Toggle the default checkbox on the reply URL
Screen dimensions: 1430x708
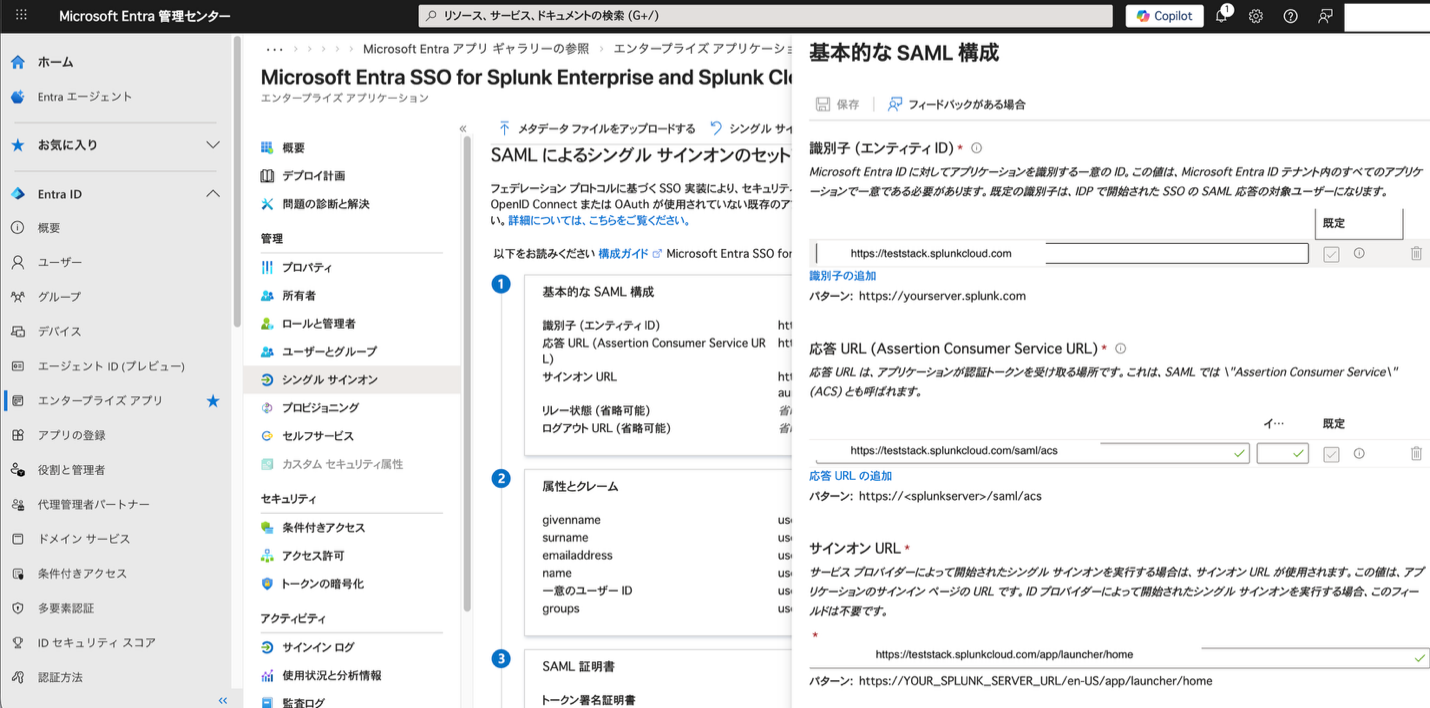[x=1330, y=453]
